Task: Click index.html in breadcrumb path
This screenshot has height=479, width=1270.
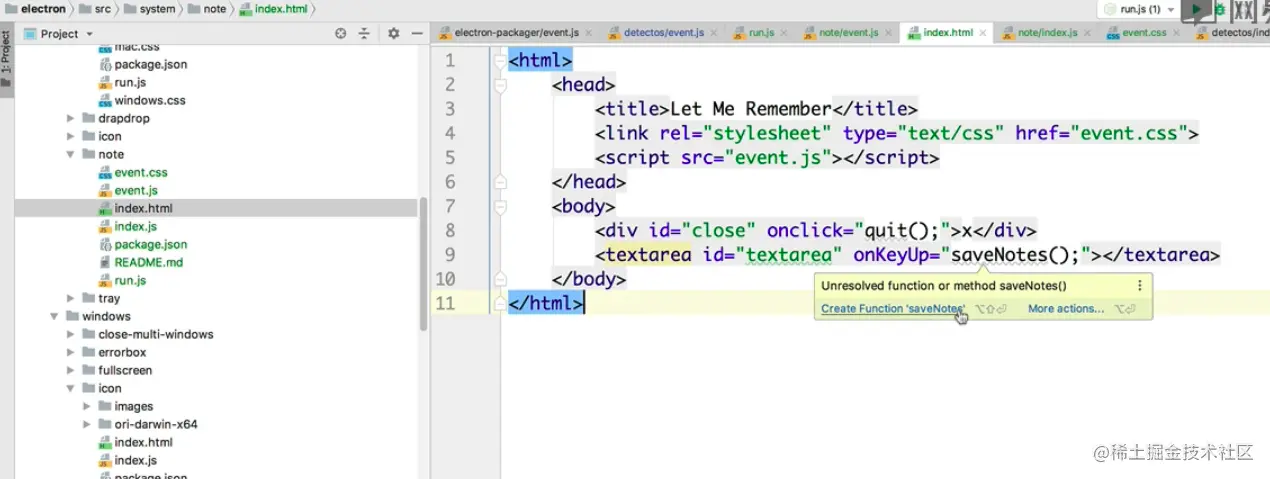Action: pyautogui.click(x=275, y=9)
